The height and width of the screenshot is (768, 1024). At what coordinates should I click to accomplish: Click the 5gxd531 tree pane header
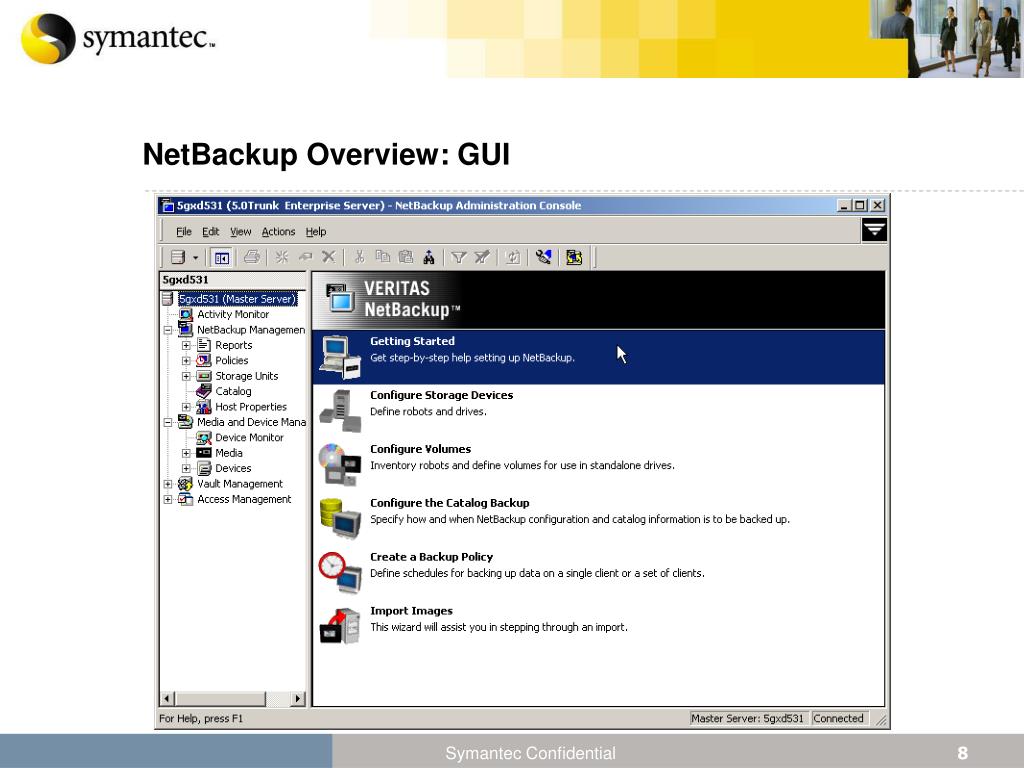232,280
